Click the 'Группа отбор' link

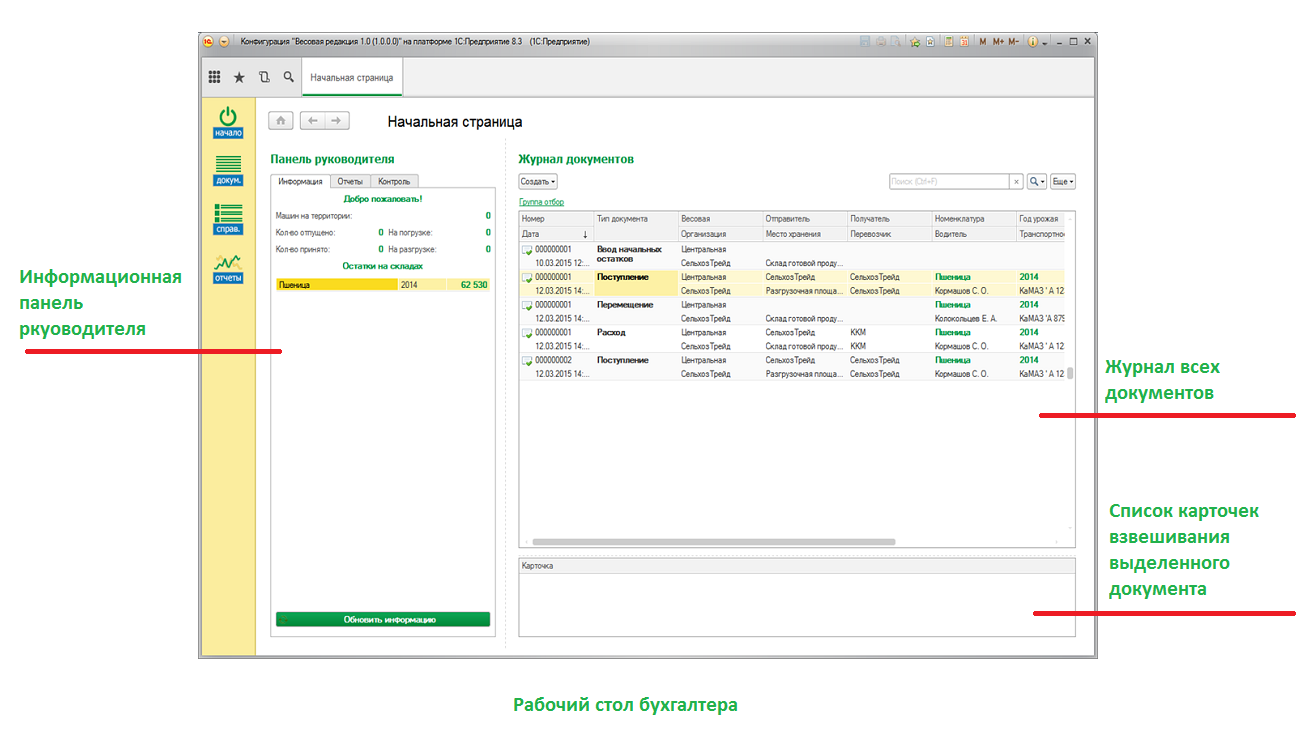tap(541, 202)
